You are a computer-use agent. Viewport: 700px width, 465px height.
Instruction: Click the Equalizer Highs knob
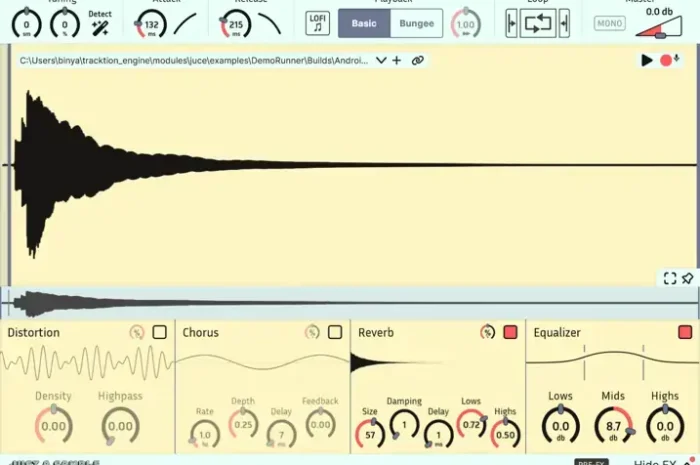pyautogui.click(x=665, y=427)
